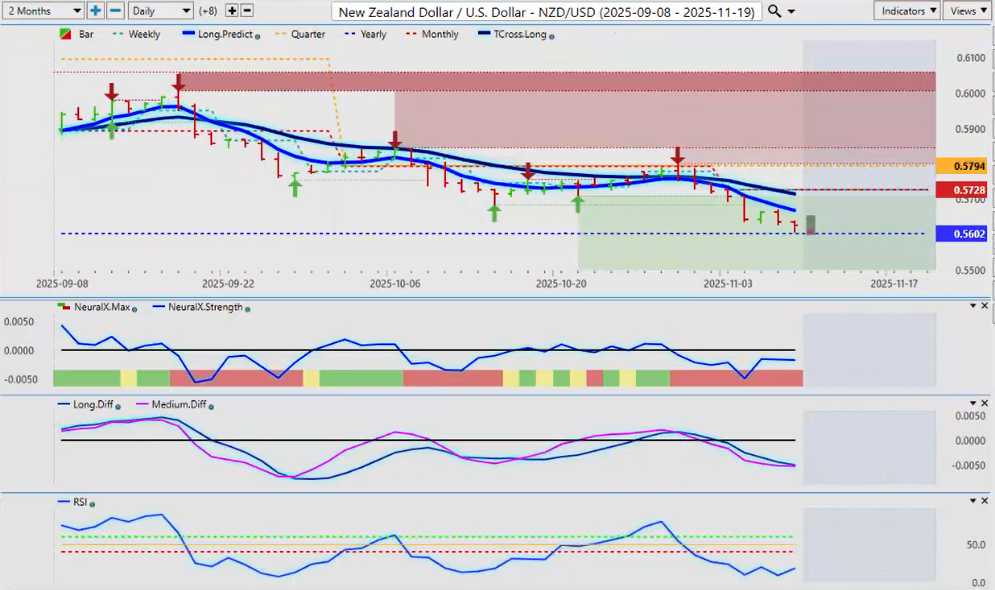Open the Daily interval dropdown

[x=161, y=11]
